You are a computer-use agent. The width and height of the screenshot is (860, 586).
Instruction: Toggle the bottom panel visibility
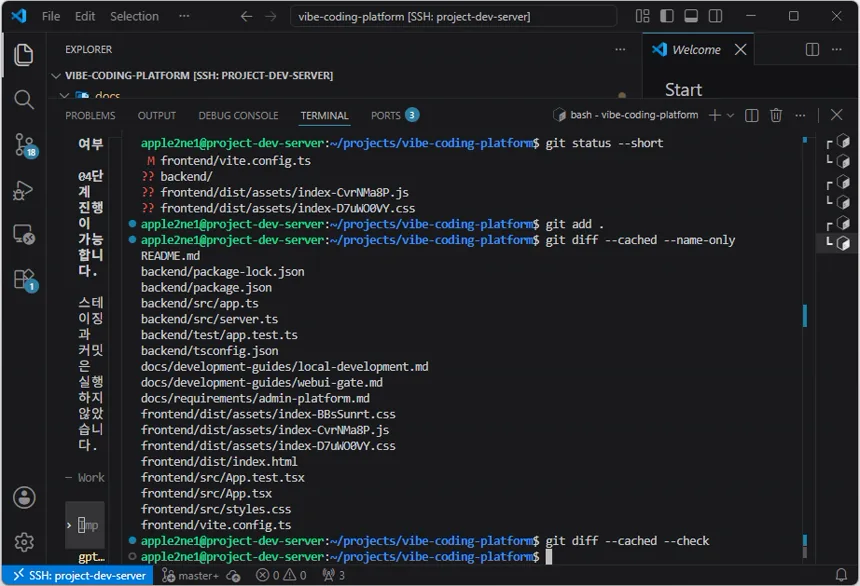[x=691, y=16]
